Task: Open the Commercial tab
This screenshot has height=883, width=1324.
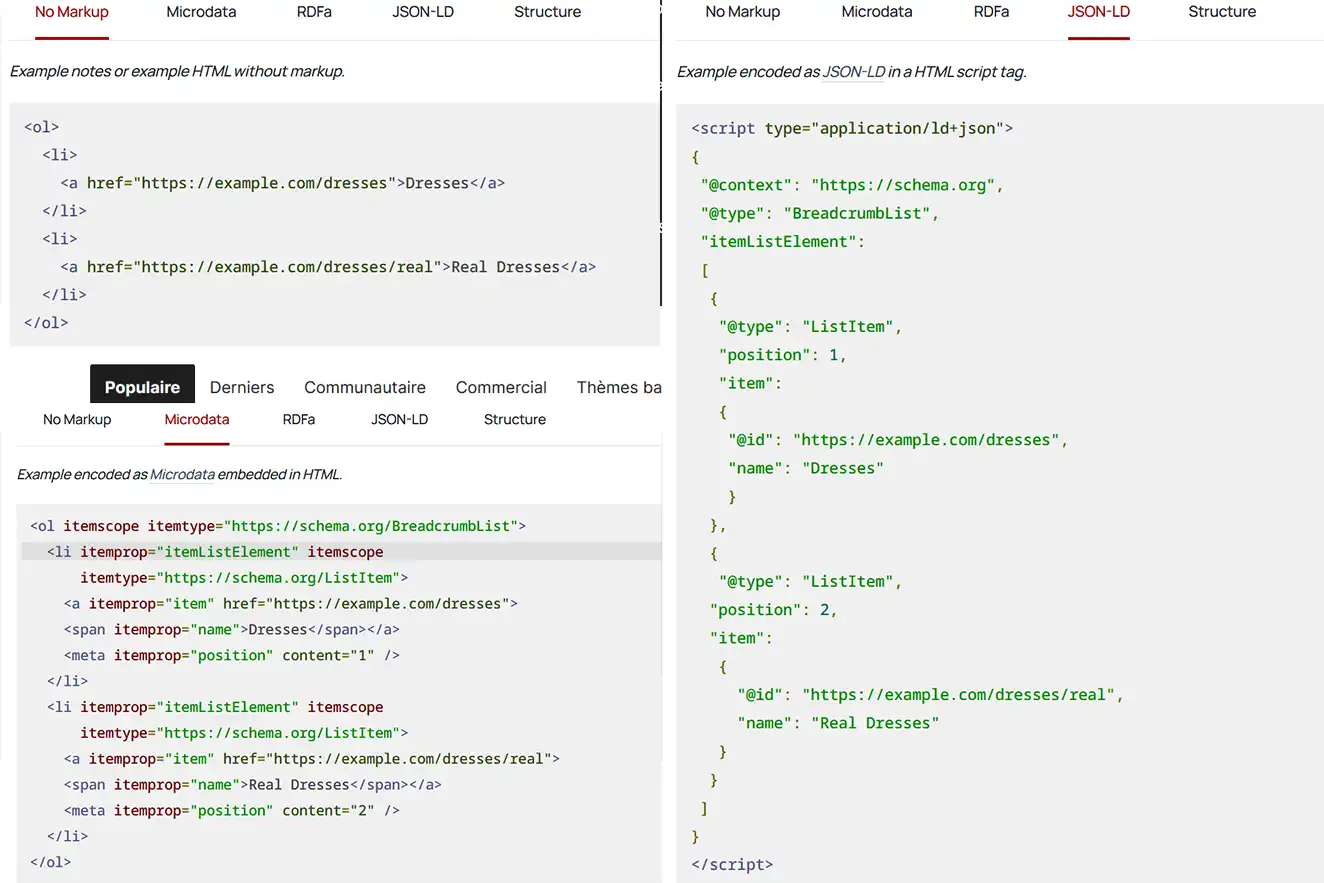Action: (x=501, y=387)
